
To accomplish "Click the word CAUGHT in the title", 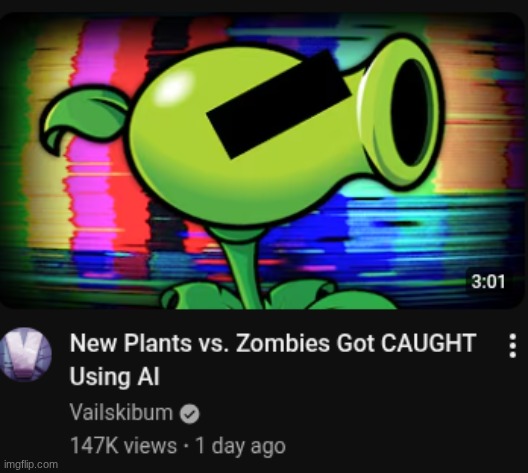I will pyautogui.click(x=428, y=343).
